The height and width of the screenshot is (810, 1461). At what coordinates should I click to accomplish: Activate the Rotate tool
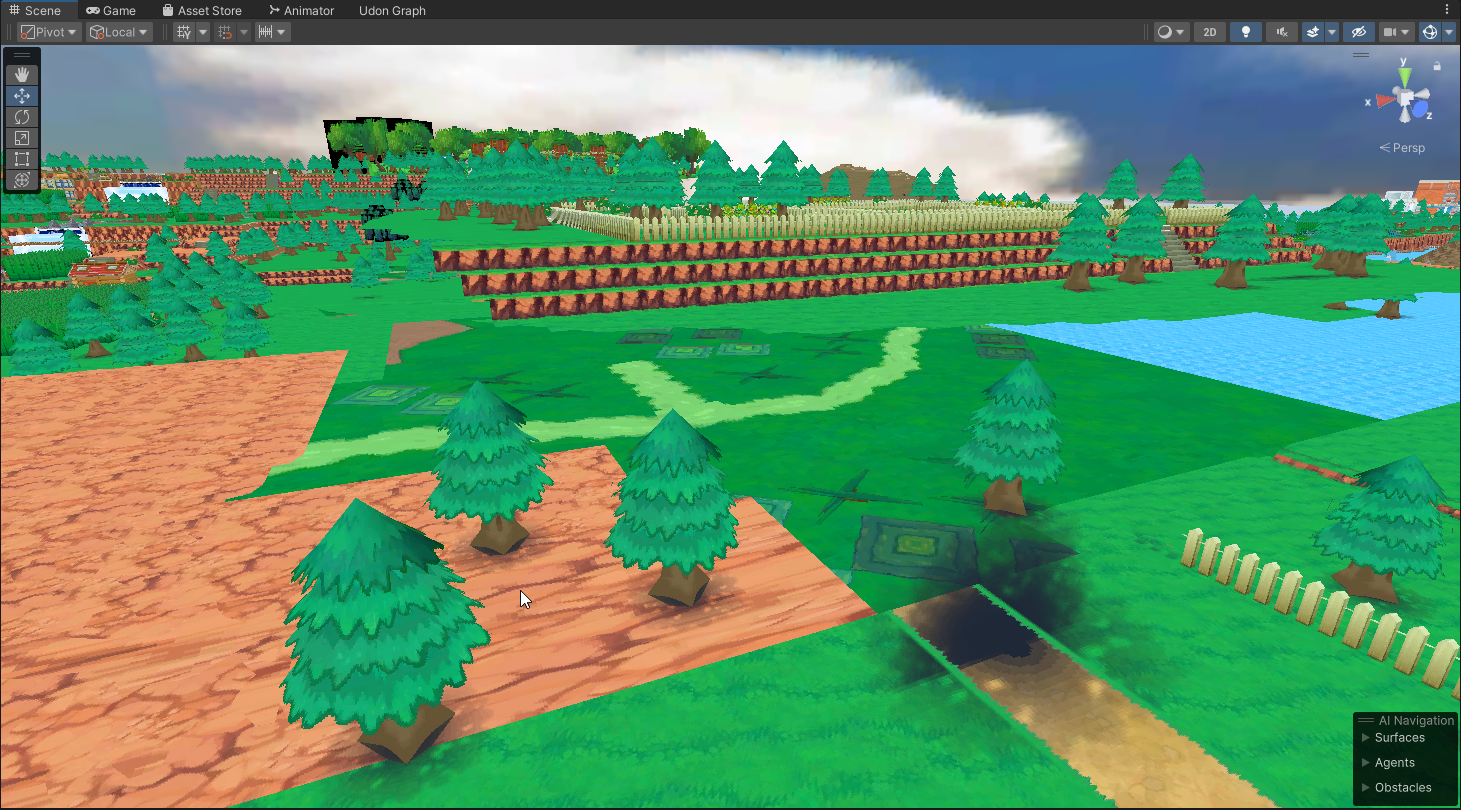pos(22,117)
